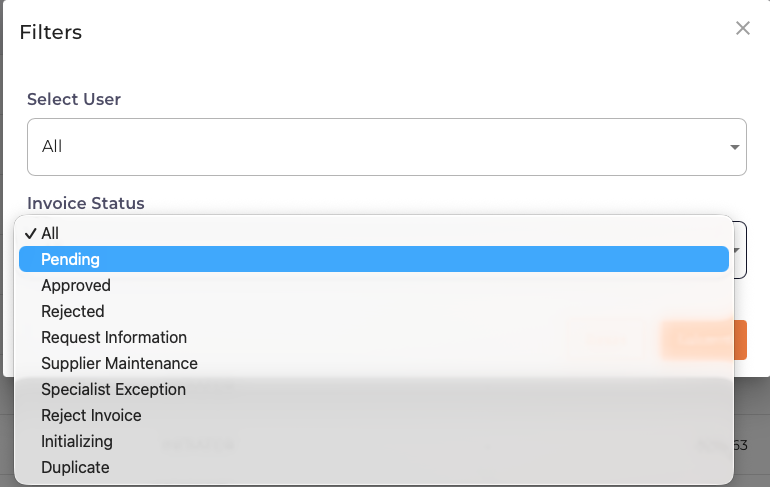Click the checkmark beside All
770x487 pixels.
click(x=32, y=233)
